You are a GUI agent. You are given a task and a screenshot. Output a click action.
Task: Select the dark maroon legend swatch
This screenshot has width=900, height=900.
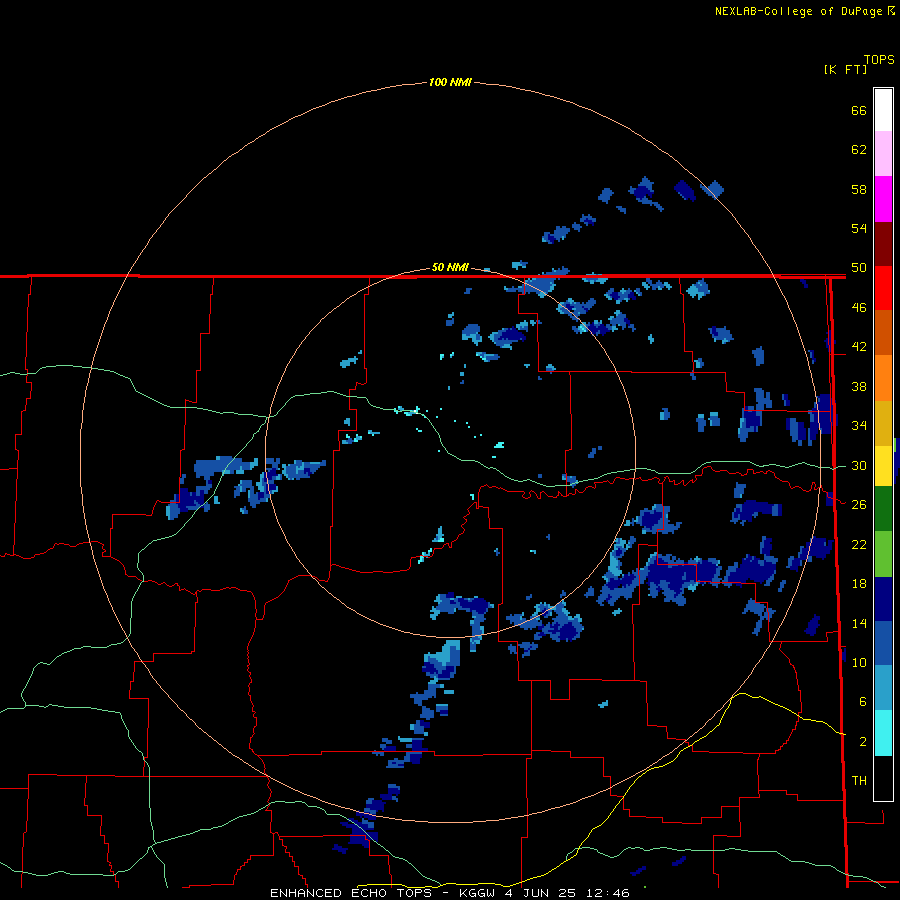click(x=883, y=245)
